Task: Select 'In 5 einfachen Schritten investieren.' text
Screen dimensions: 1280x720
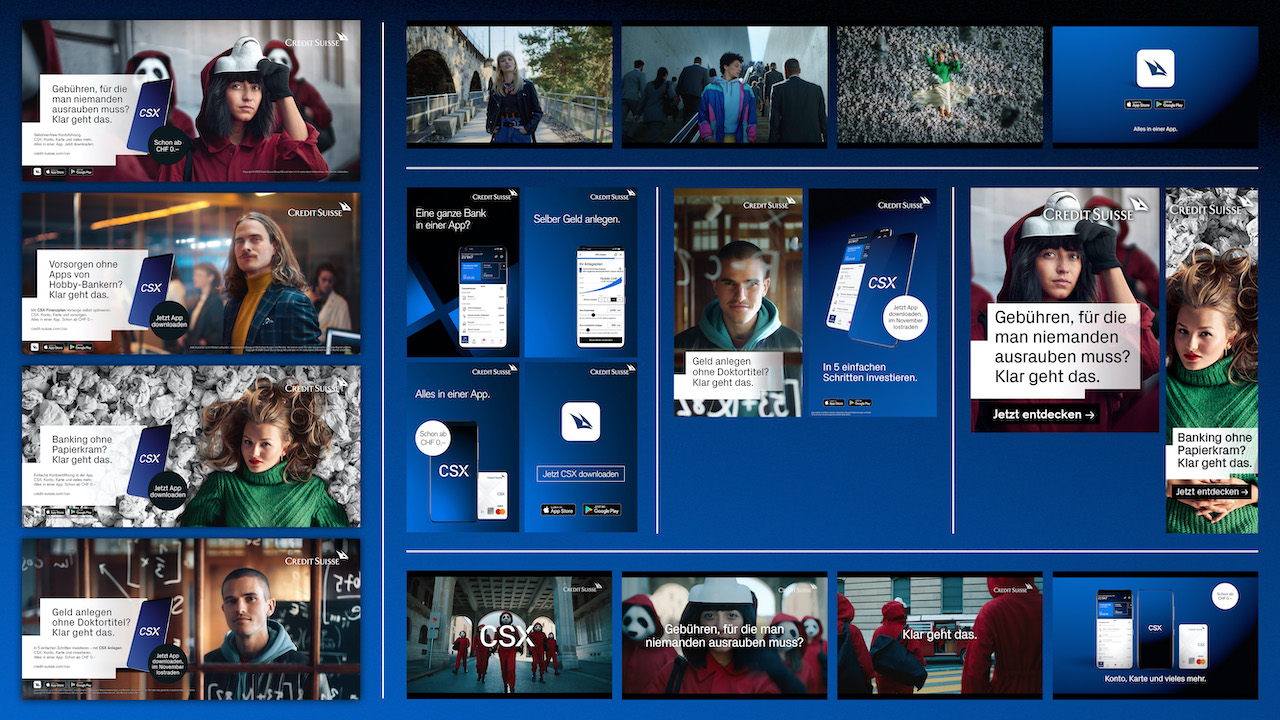Action: tap(870, 373)
